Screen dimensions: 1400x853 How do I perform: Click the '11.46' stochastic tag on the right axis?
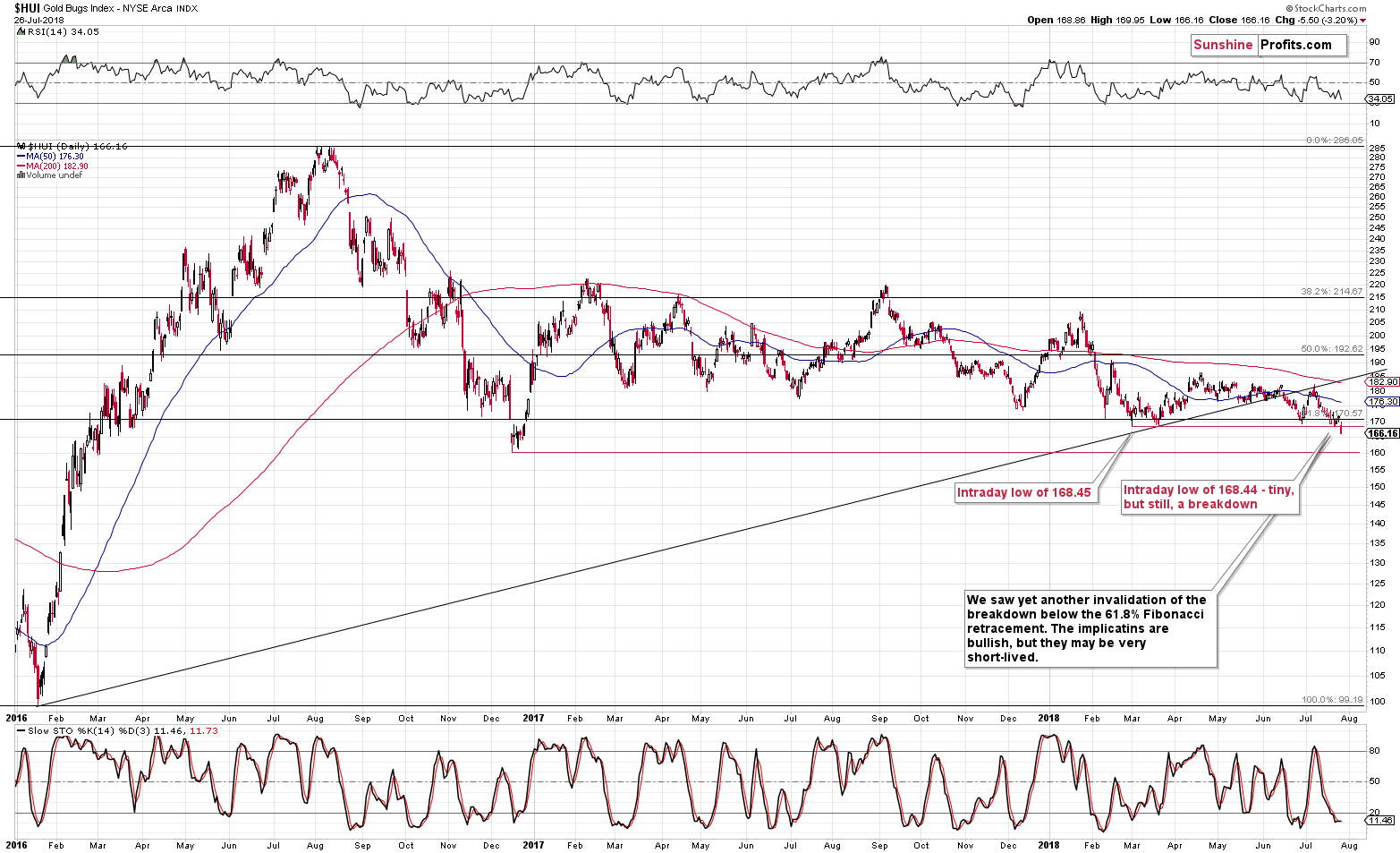[1381, 820]
